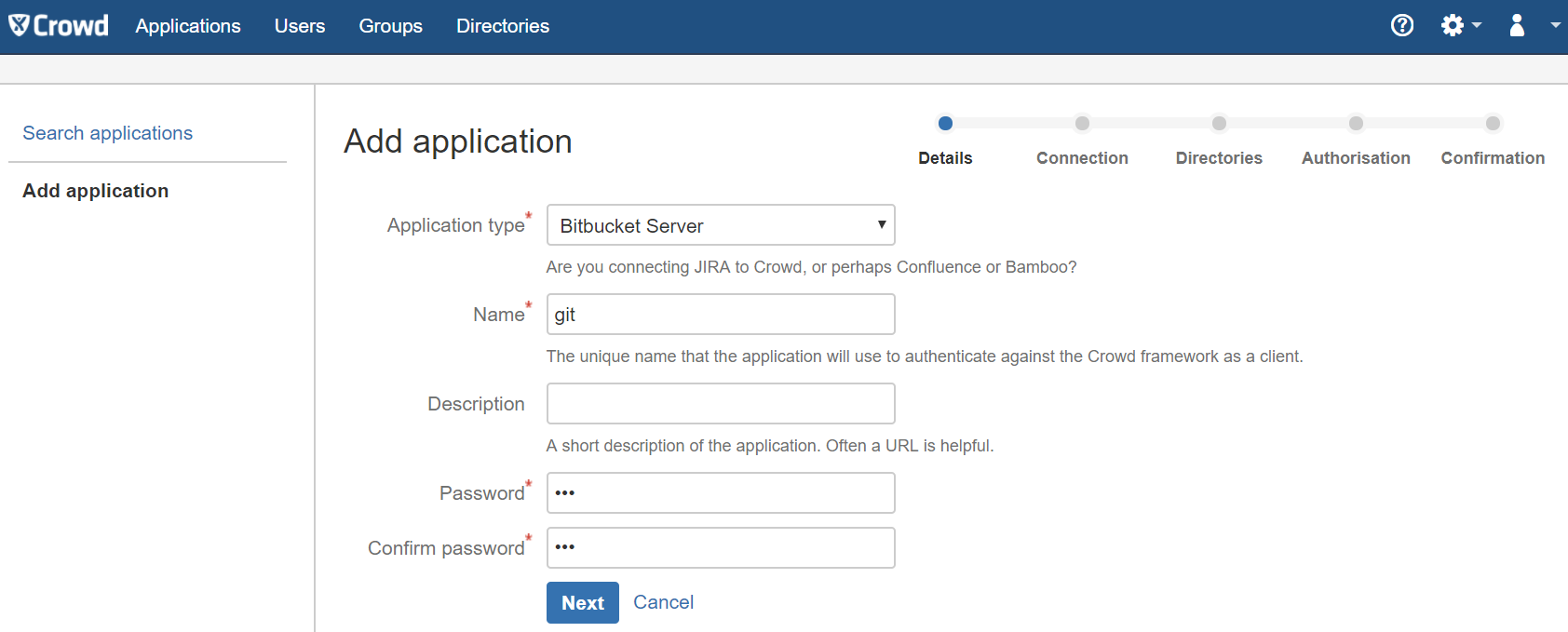Expand the Application type dropdown

(x=720, y=225)
